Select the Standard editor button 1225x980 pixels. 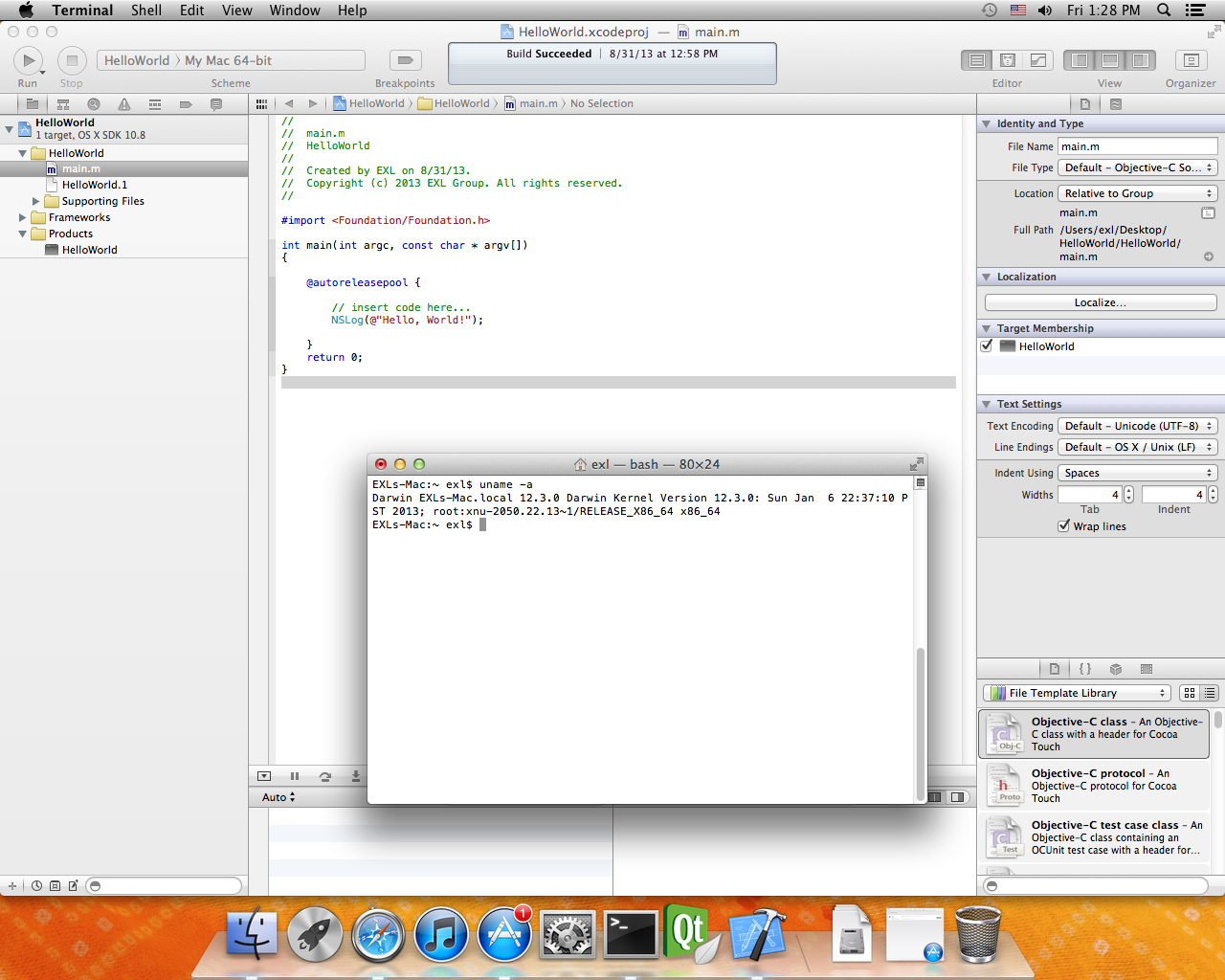tap(977, 60)
